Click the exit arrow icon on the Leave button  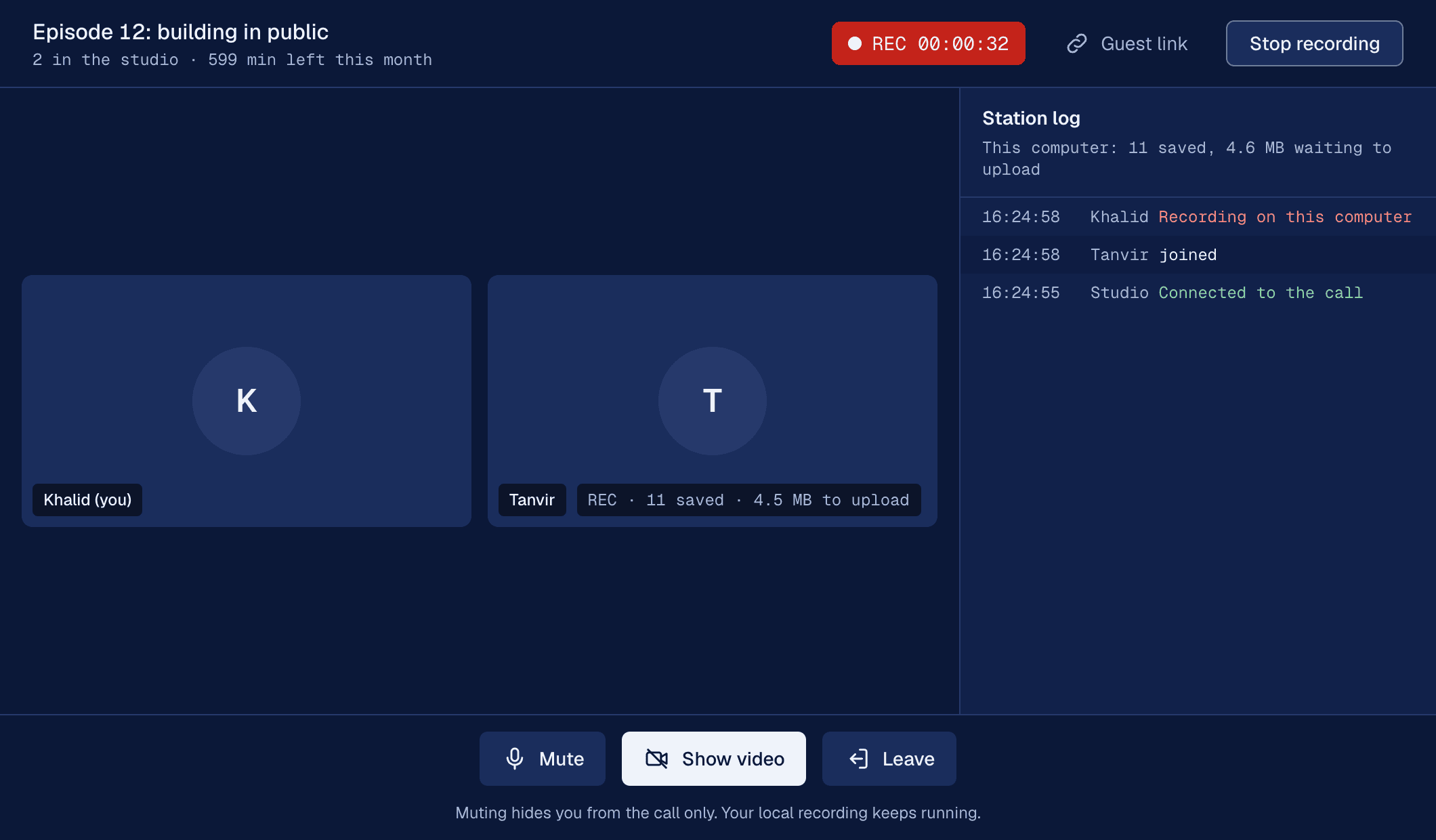point(859,759)
